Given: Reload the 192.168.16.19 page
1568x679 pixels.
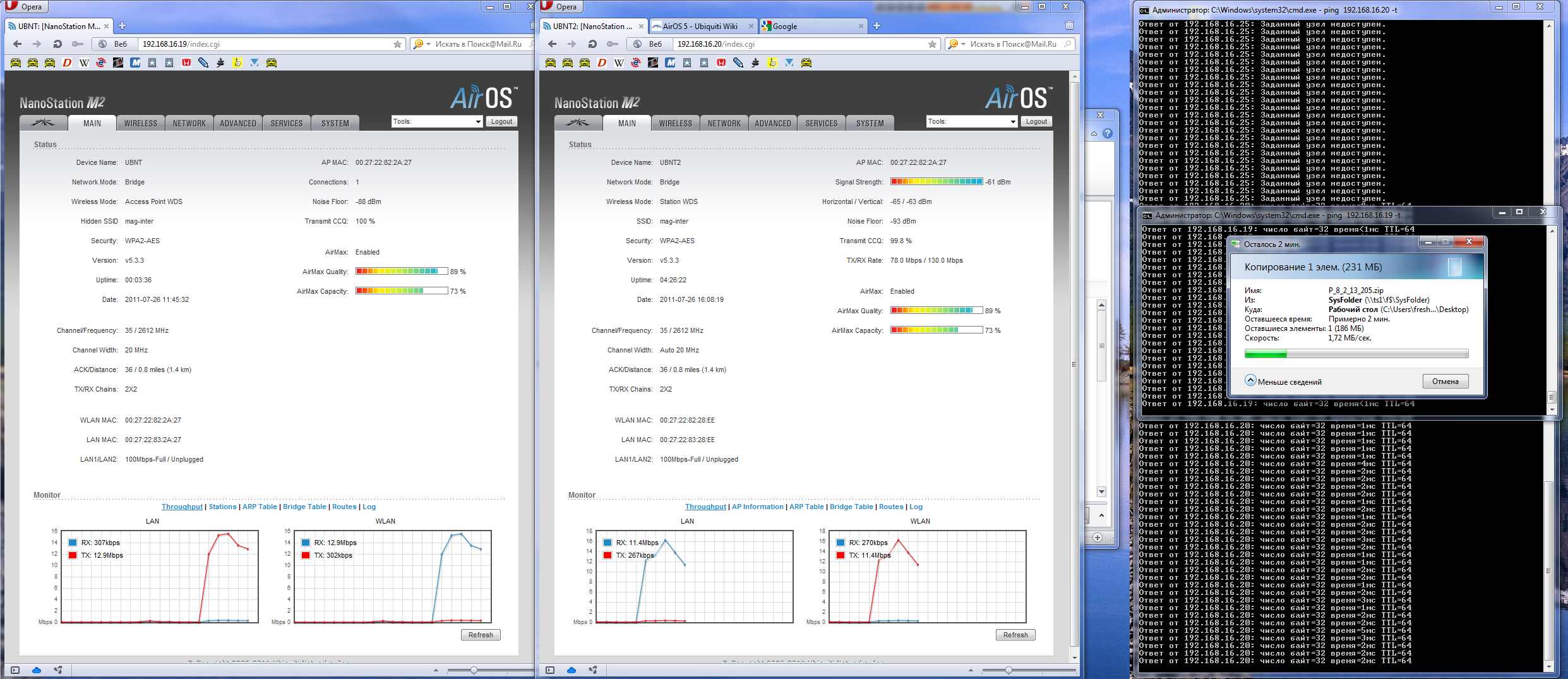Looking at the screenshot, I should click(57, 44).
